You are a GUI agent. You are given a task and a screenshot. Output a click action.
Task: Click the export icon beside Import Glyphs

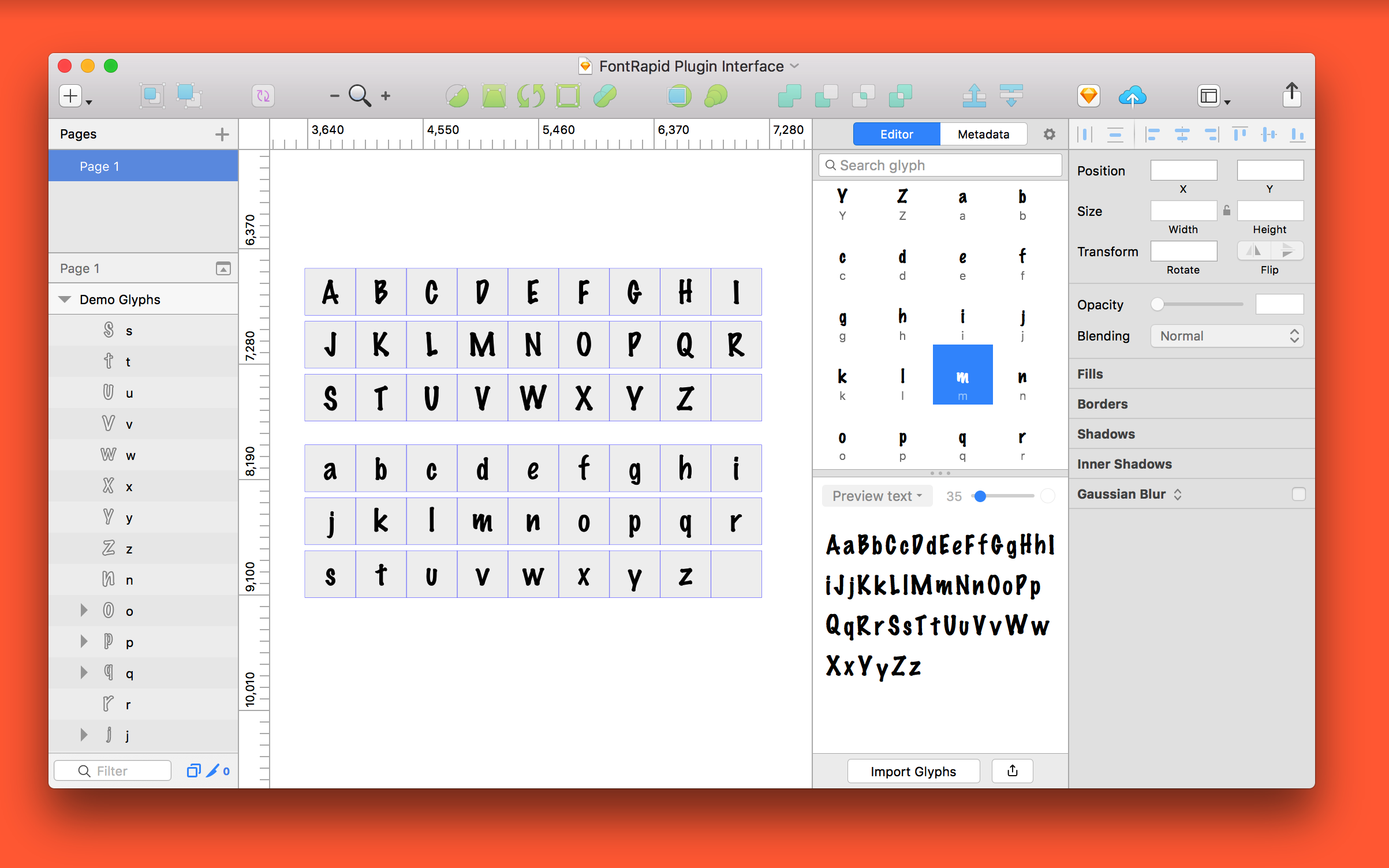pos(1012,771)
